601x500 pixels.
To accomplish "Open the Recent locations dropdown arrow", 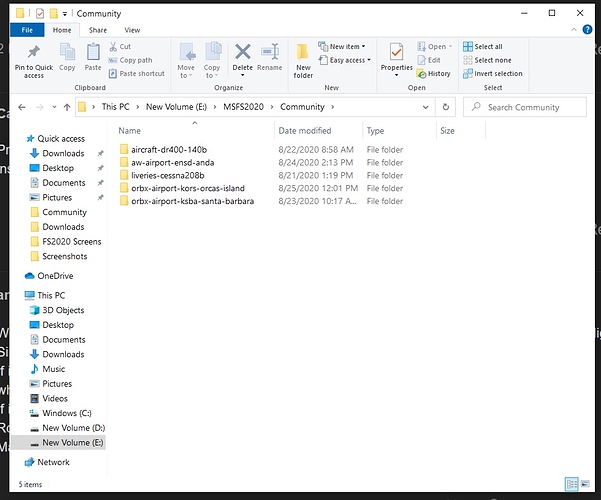I will [x=54, y=107].
